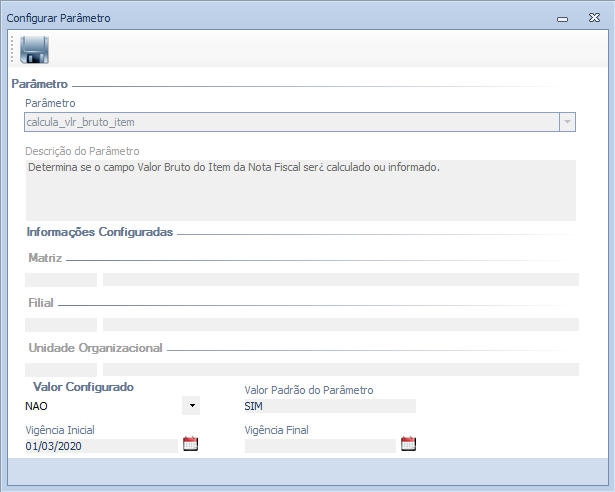Image resolution: width=615 pixels, height=492 pixels.
Task: Click the Filial code field
Action: [61, 325]
